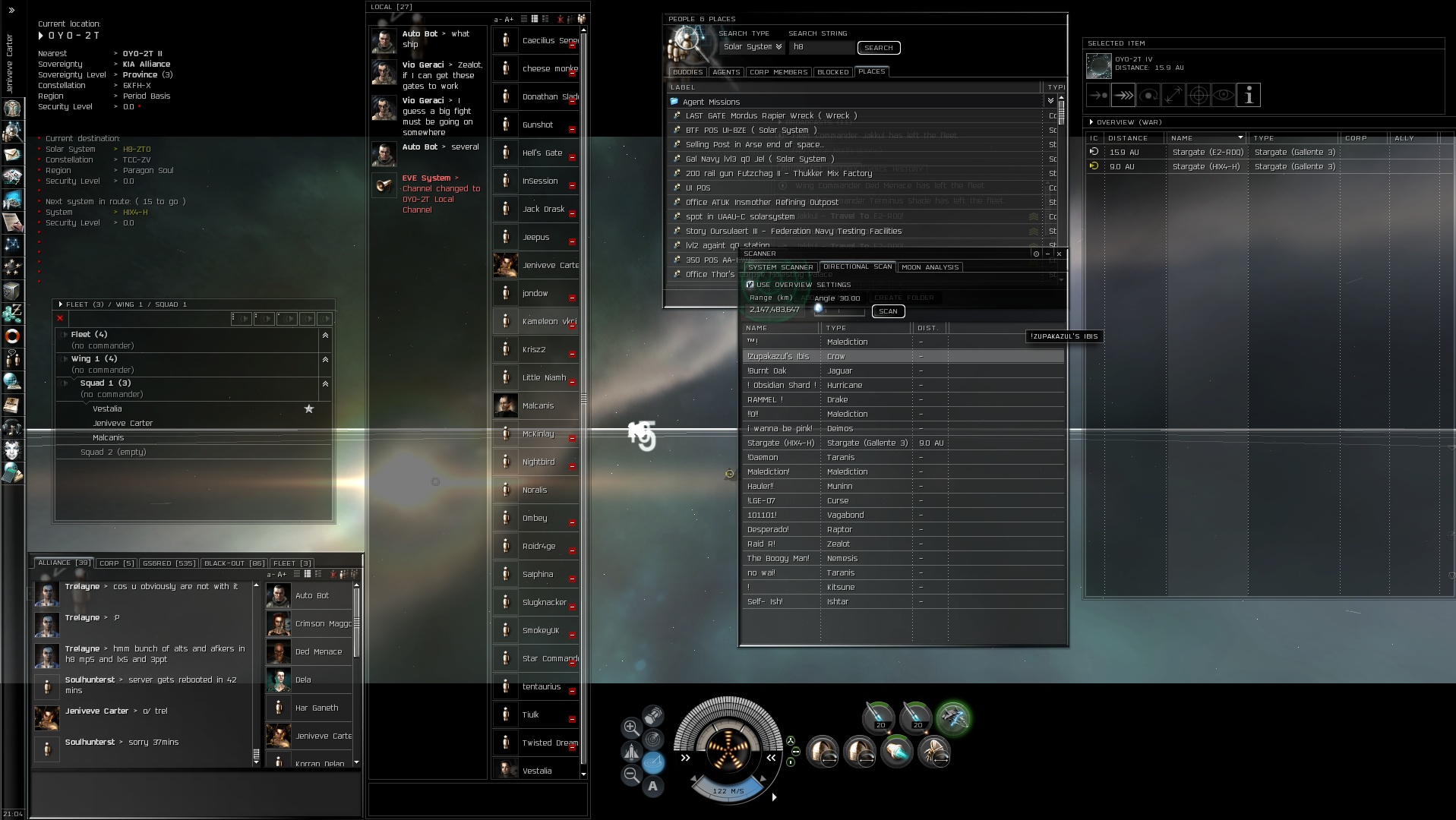Sort overview by Name column header
Viewport: 1456px width, 820px height.
[x=1208, y=138]
